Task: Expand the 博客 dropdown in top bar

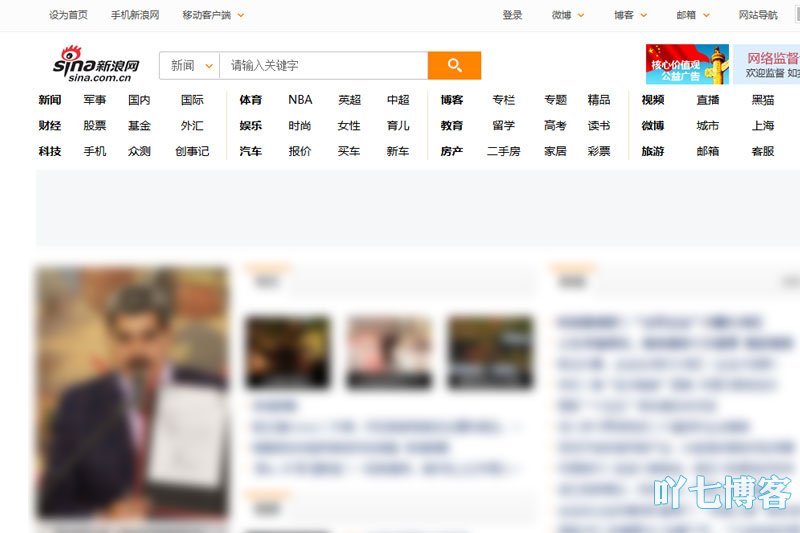Action: point(630,15)
